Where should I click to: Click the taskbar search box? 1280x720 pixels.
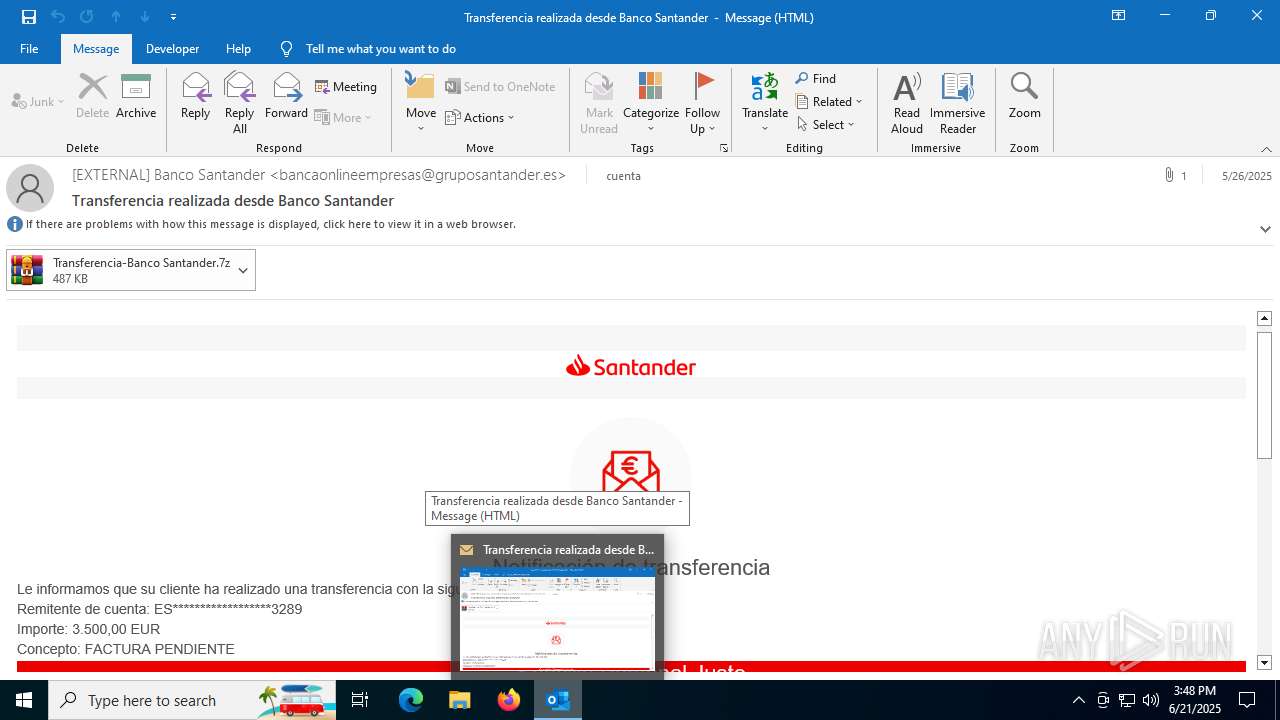click(192, 700)
